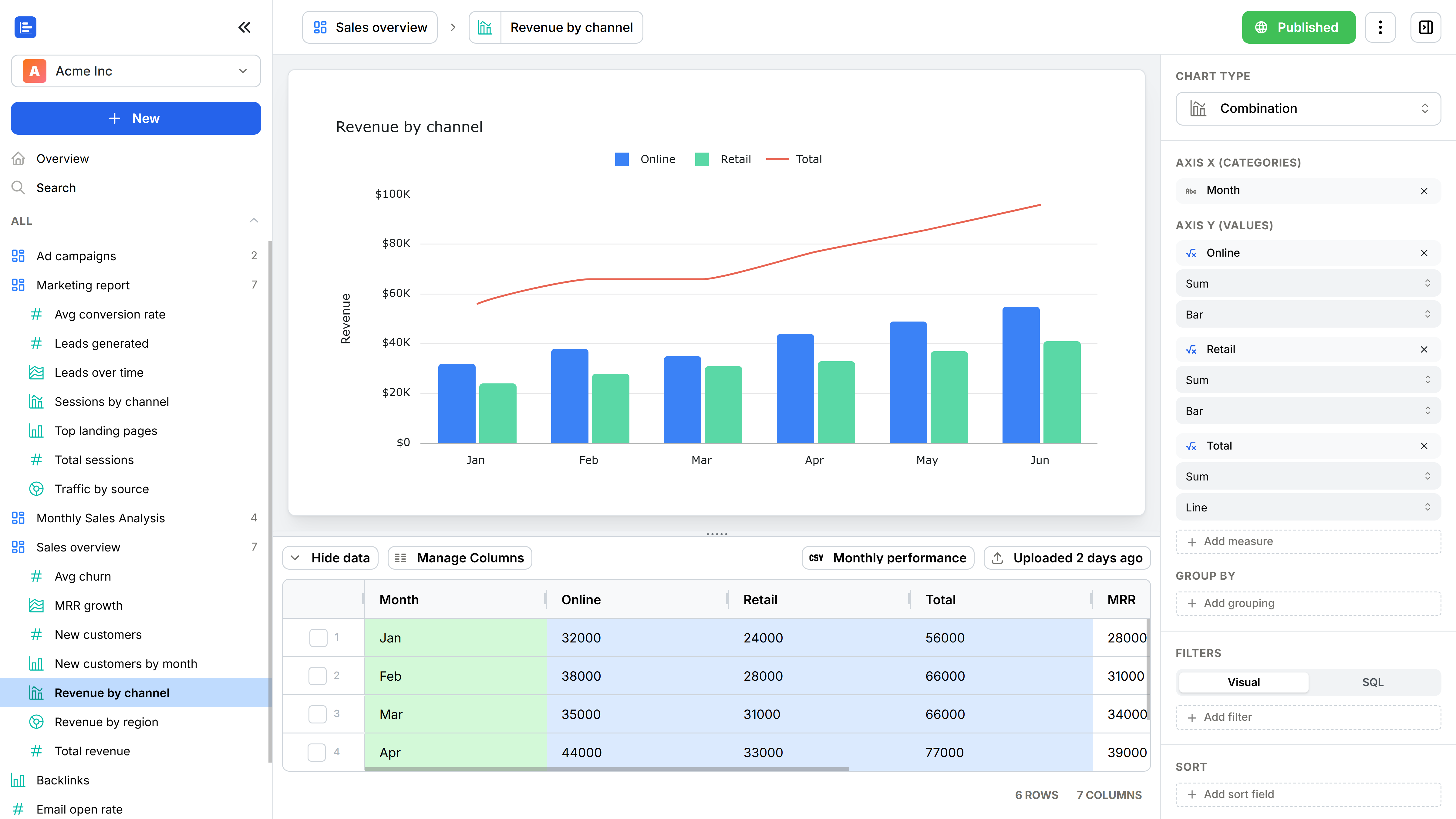
Task: Toggle the right panel layout icon
Action: click(x=1425, y=27)
